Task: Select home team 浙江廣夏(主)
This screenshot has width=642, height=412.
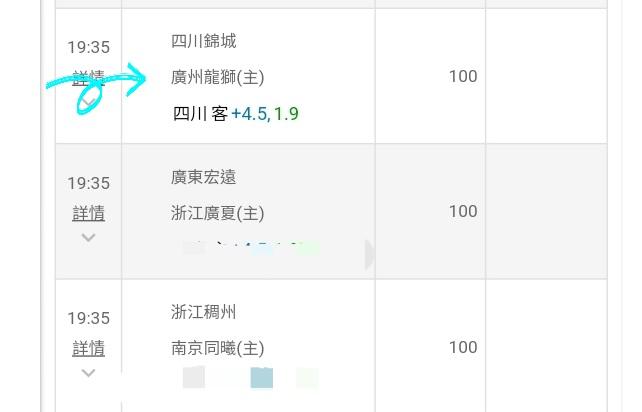Action: tap(217, 213)
